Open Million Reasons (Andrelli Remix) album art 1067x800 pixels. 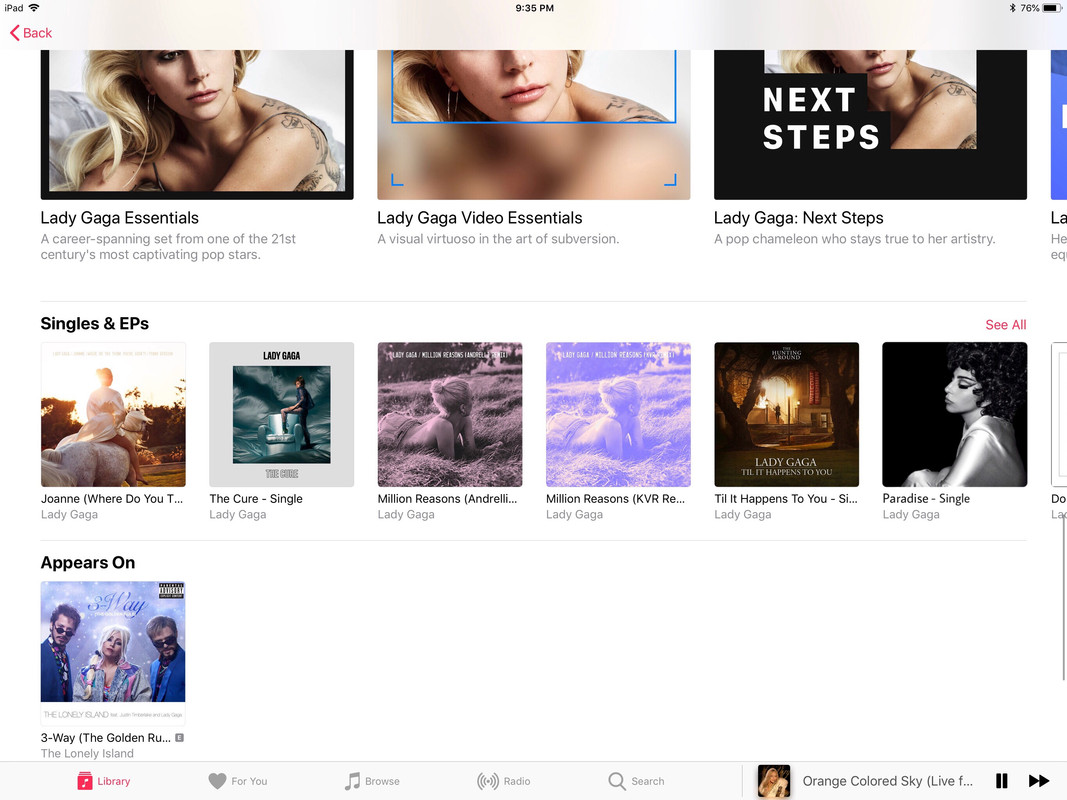coord(450,414)
